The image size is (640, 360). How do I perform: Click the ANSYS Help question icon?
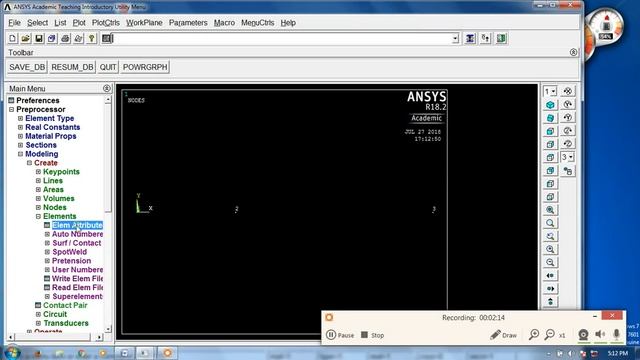point(91,38)
